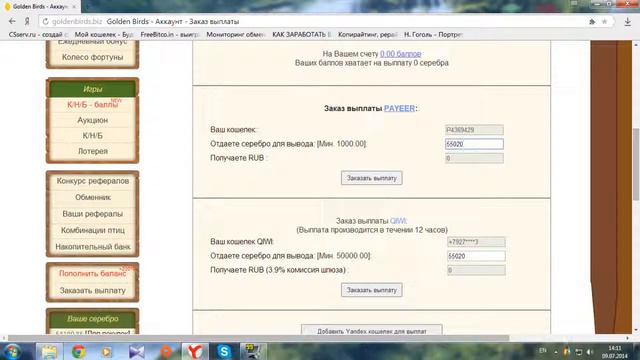The width and height of the screenshot is (640, 360).
Task: Focus the PAYEER silver amount field
Action: point(474,144)
